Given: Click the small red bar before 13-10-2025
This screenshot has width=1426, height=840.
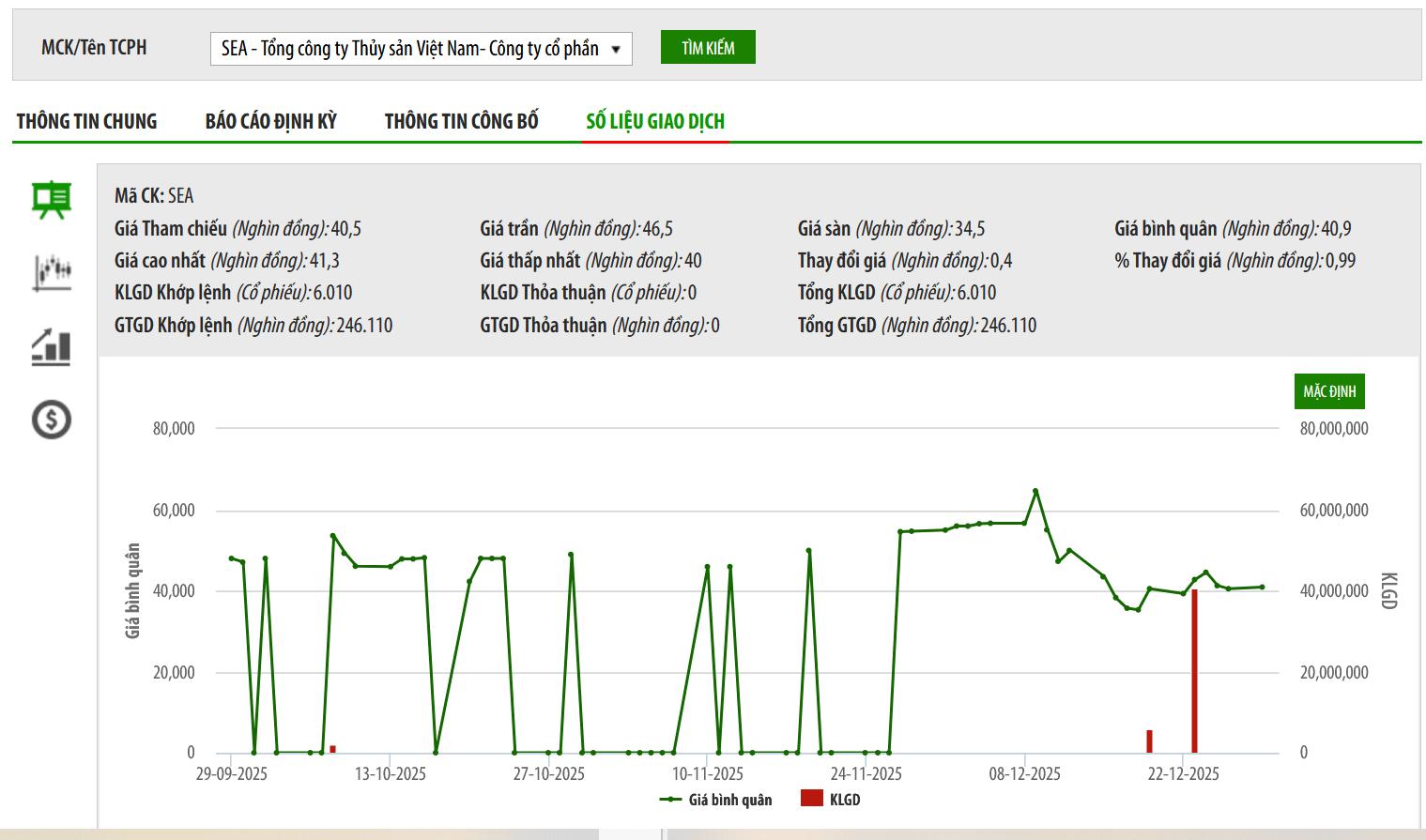Looking at the screenshot, I should 333,749.
